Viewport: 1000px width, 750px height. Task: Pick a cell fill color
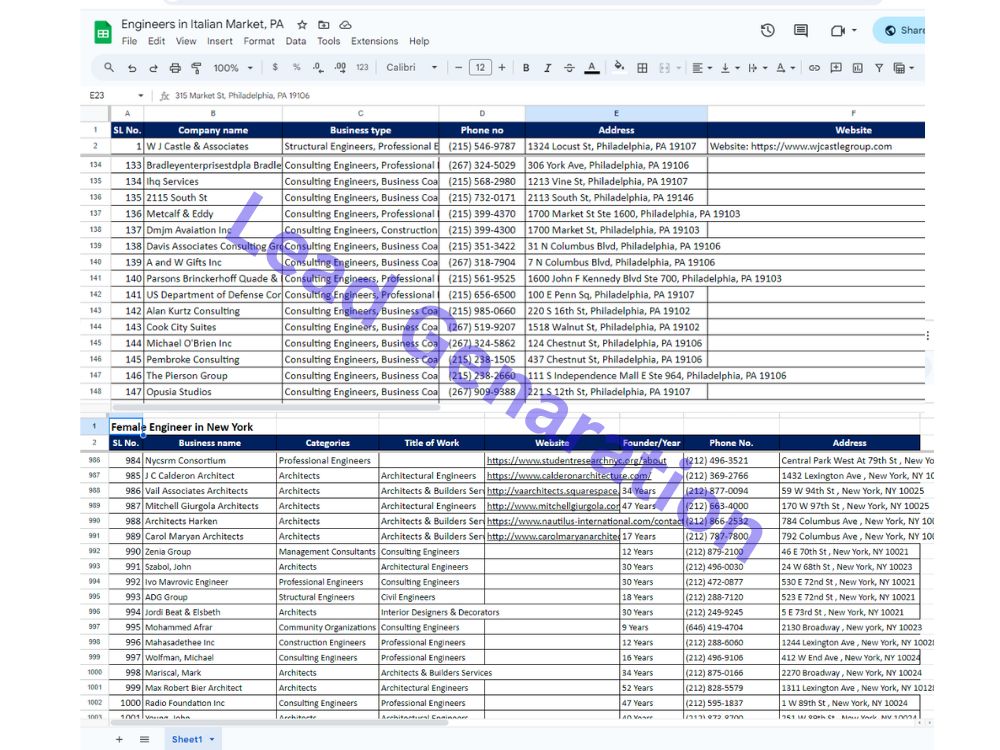[619, 68]
